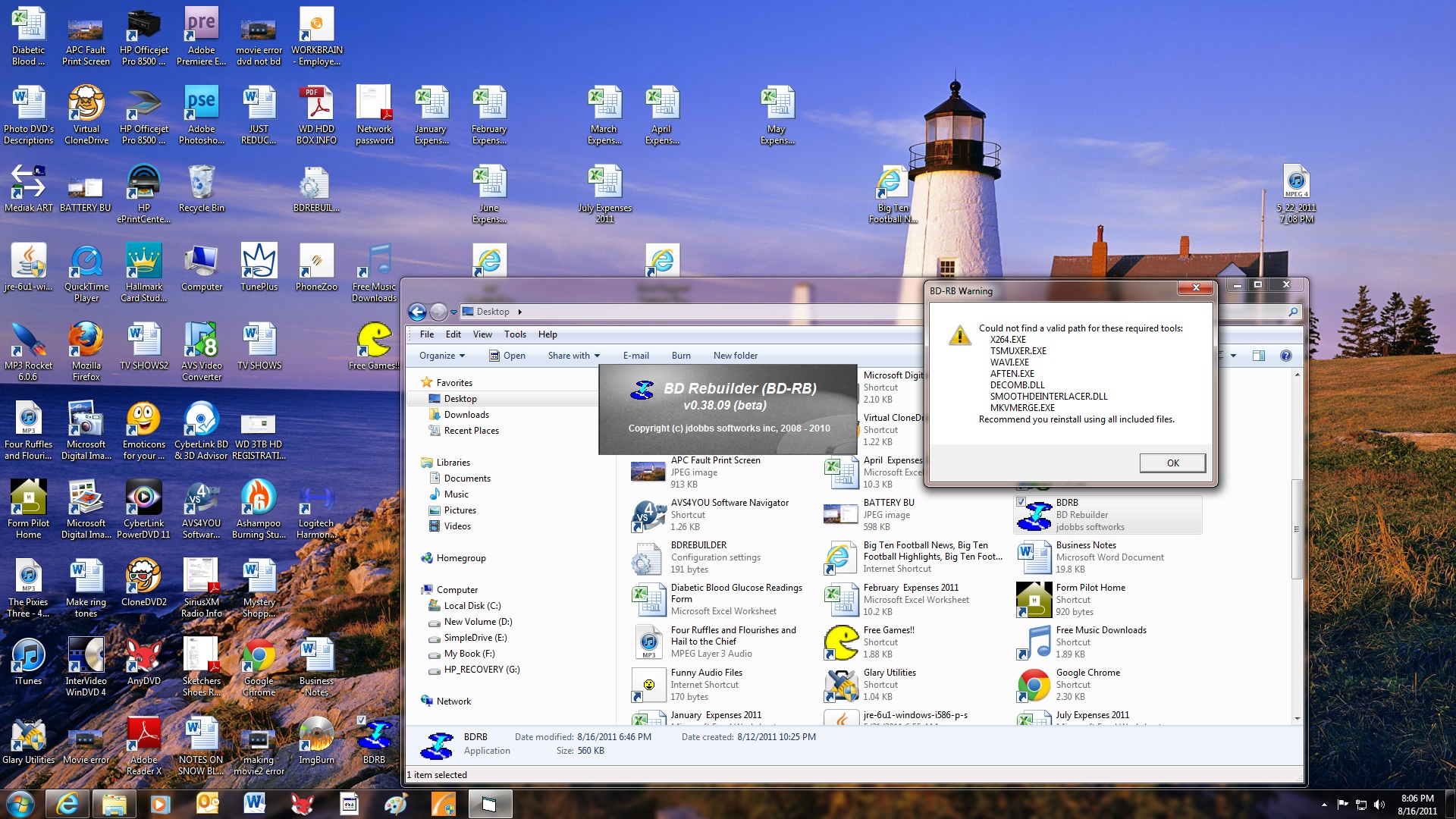
Task: Open the Documents library
Action: click(466, 479)
